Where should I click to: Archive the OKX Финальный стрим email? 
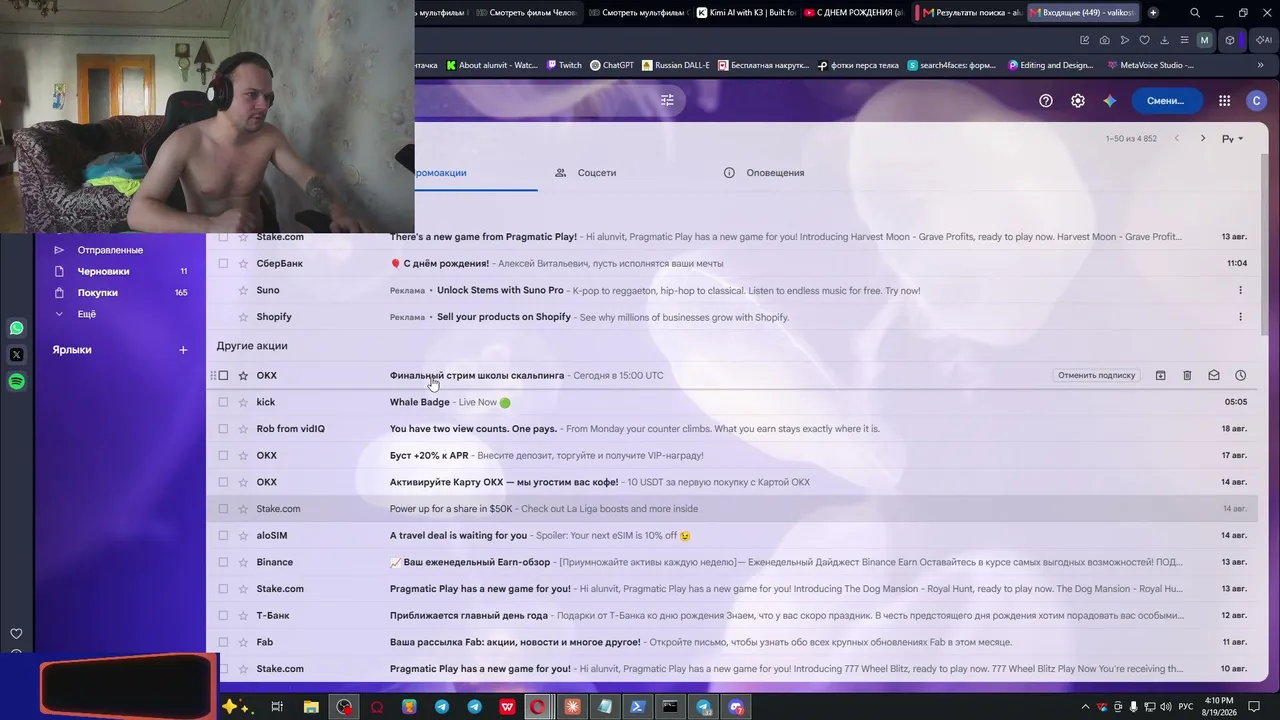click(x=1160, y=375)
